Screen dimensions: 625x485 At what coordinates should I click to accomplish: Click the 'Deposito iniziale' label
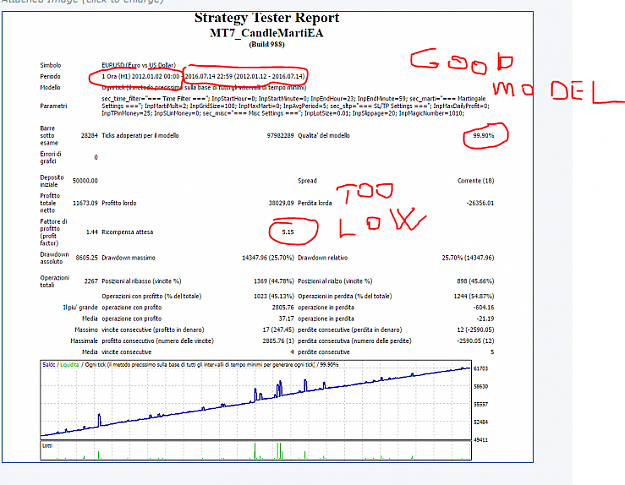(52, 181)
